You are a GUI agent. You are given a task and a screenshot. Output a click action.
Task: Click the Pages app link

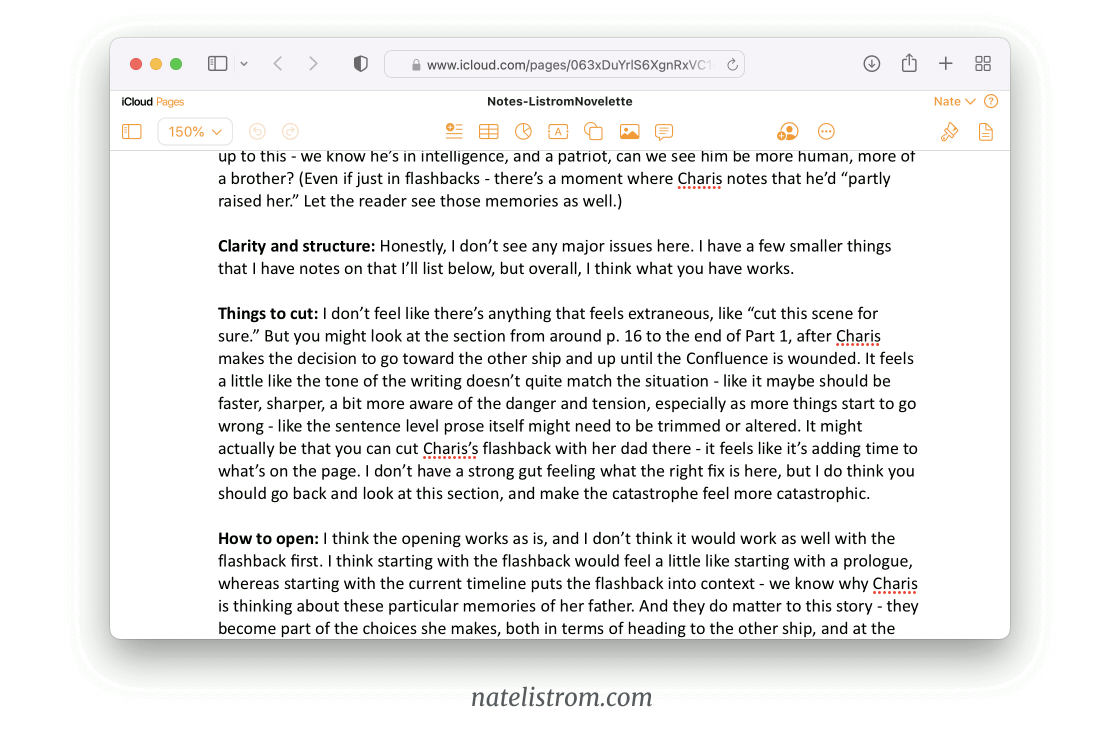(170, 101)
